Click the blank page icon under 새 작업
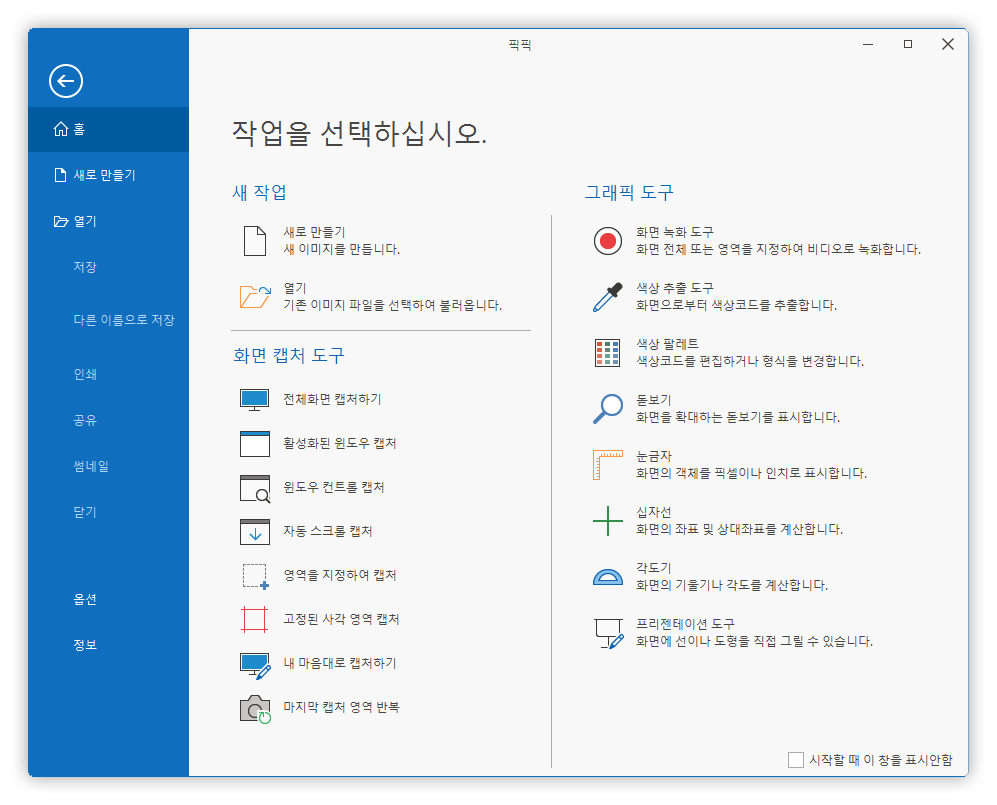997x805 pixels. coord(255,241)
